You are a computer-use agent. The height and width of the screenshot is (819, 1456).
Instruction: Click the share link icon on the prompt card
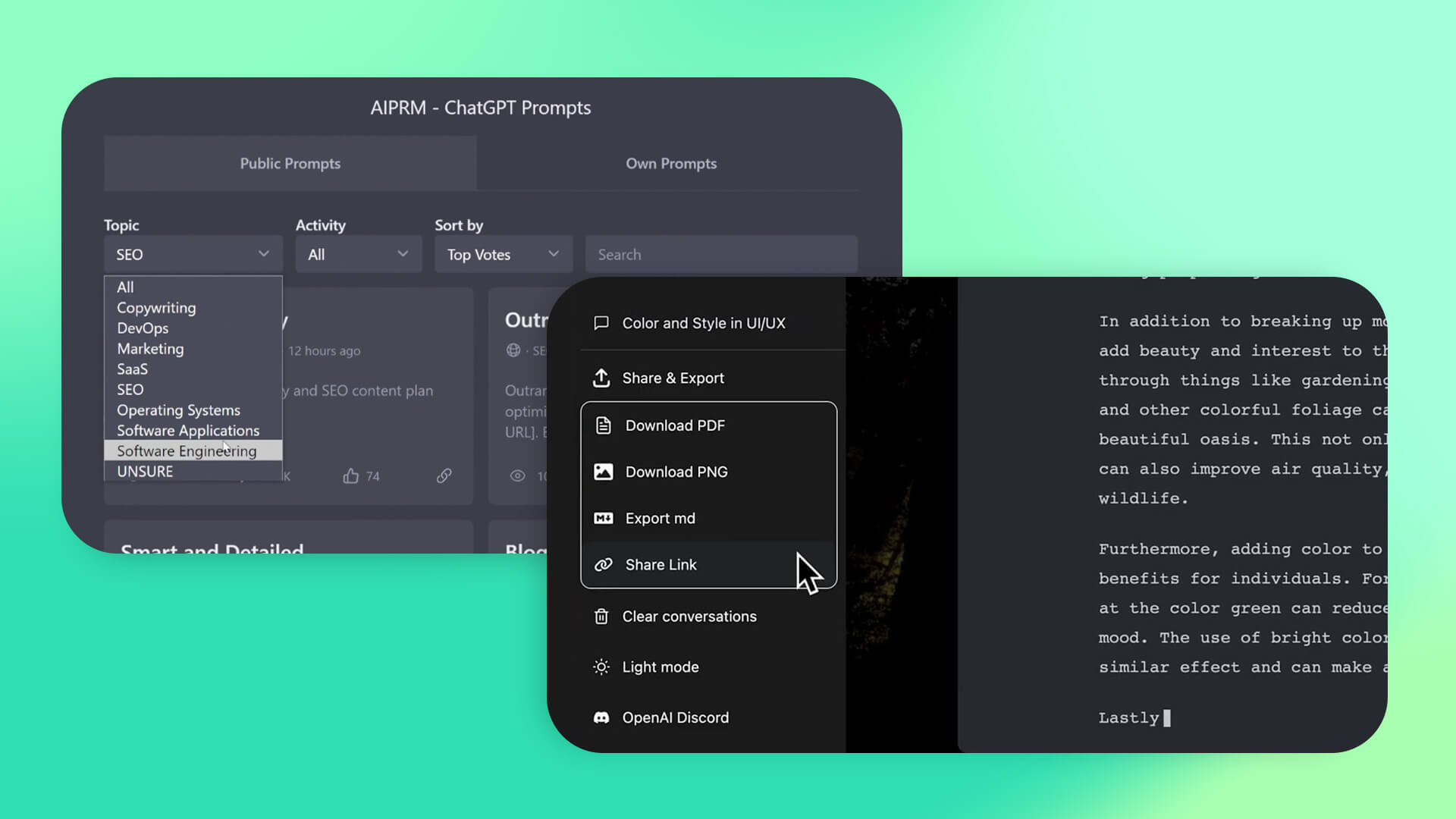[444, 475]
